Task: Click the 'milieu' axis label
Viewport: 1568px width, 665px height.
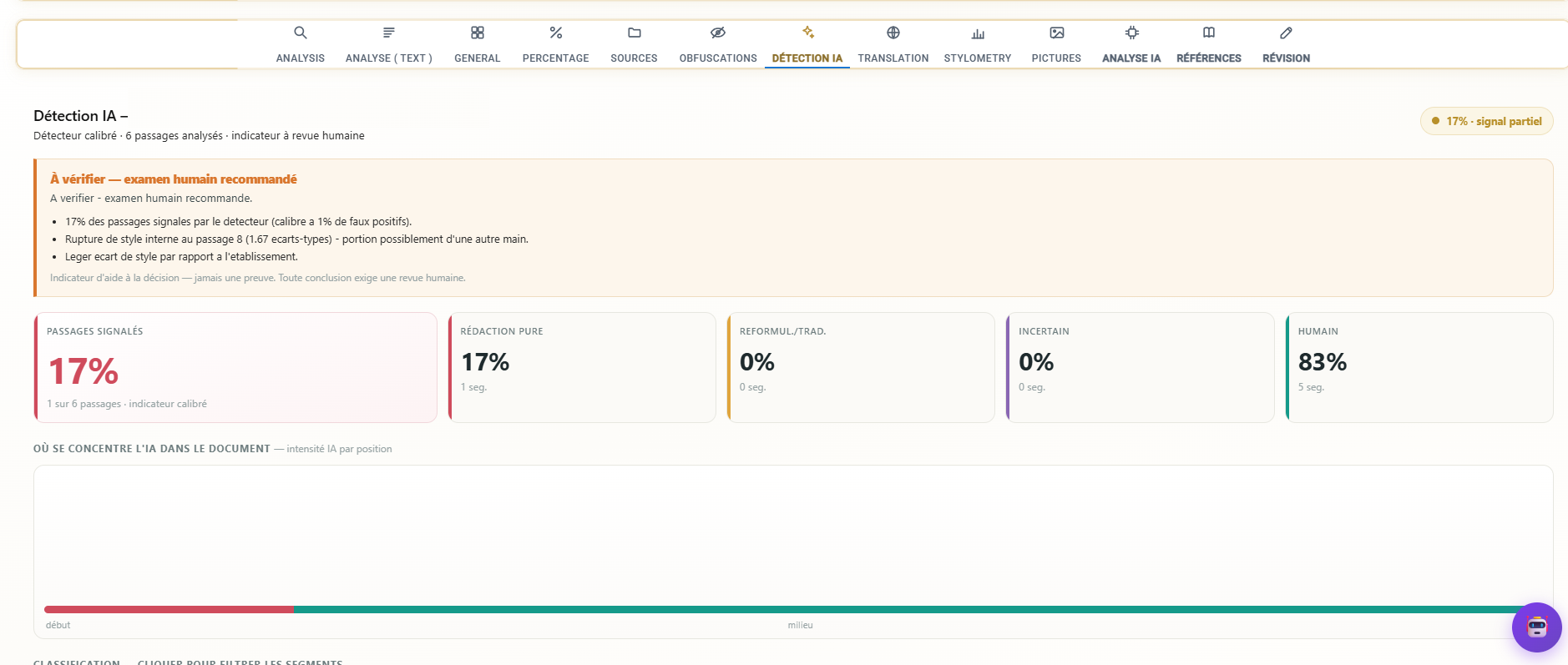Action: tap(800, 625)
